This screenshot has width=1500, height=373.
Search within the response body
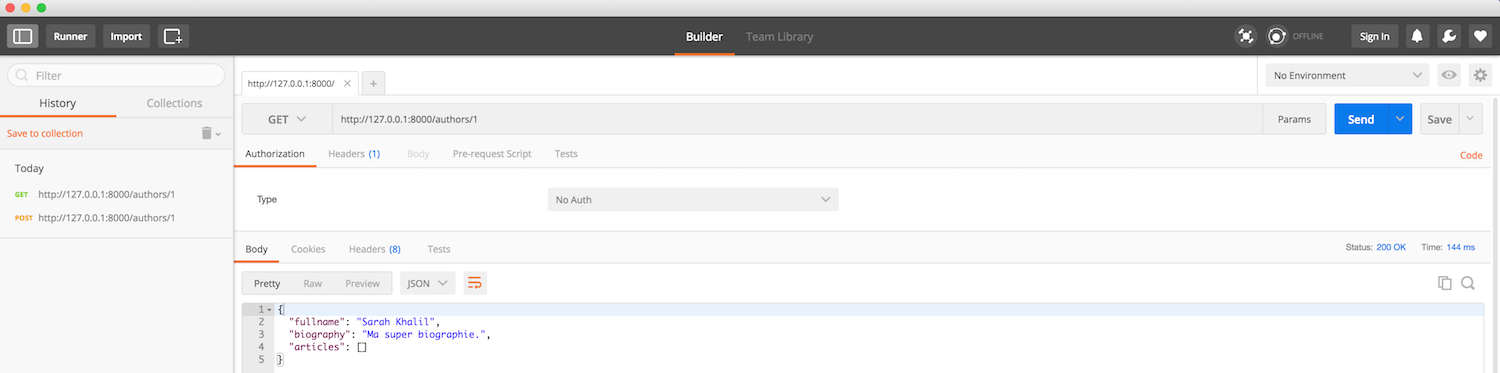click(x=1468, y=283)
